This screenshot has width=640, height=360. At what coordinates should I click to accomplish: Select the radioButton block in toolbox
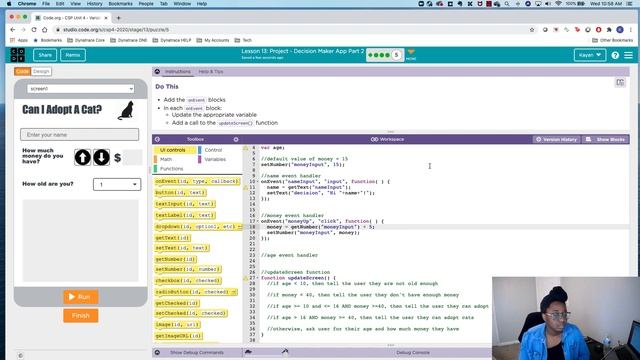tap(196, 292)
